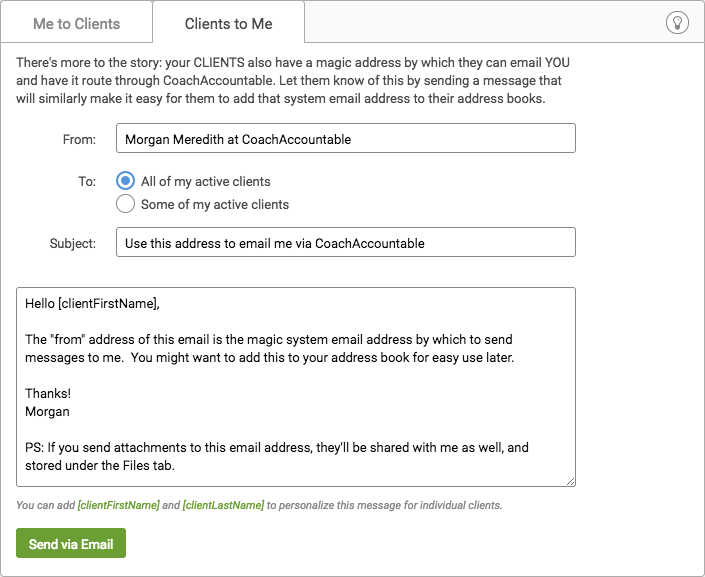Place cursor on the "Thanks!" line in message

point(48,394)
